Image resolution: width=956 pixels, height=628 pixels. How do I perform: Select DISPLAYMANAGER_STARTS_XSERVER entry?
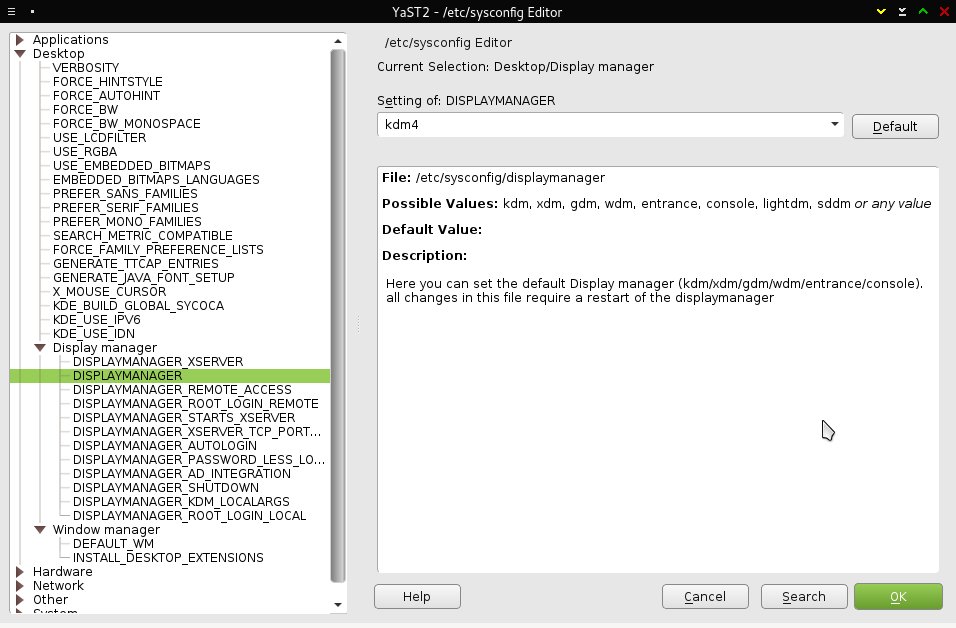pyautogui.click(x=184, y=418)
